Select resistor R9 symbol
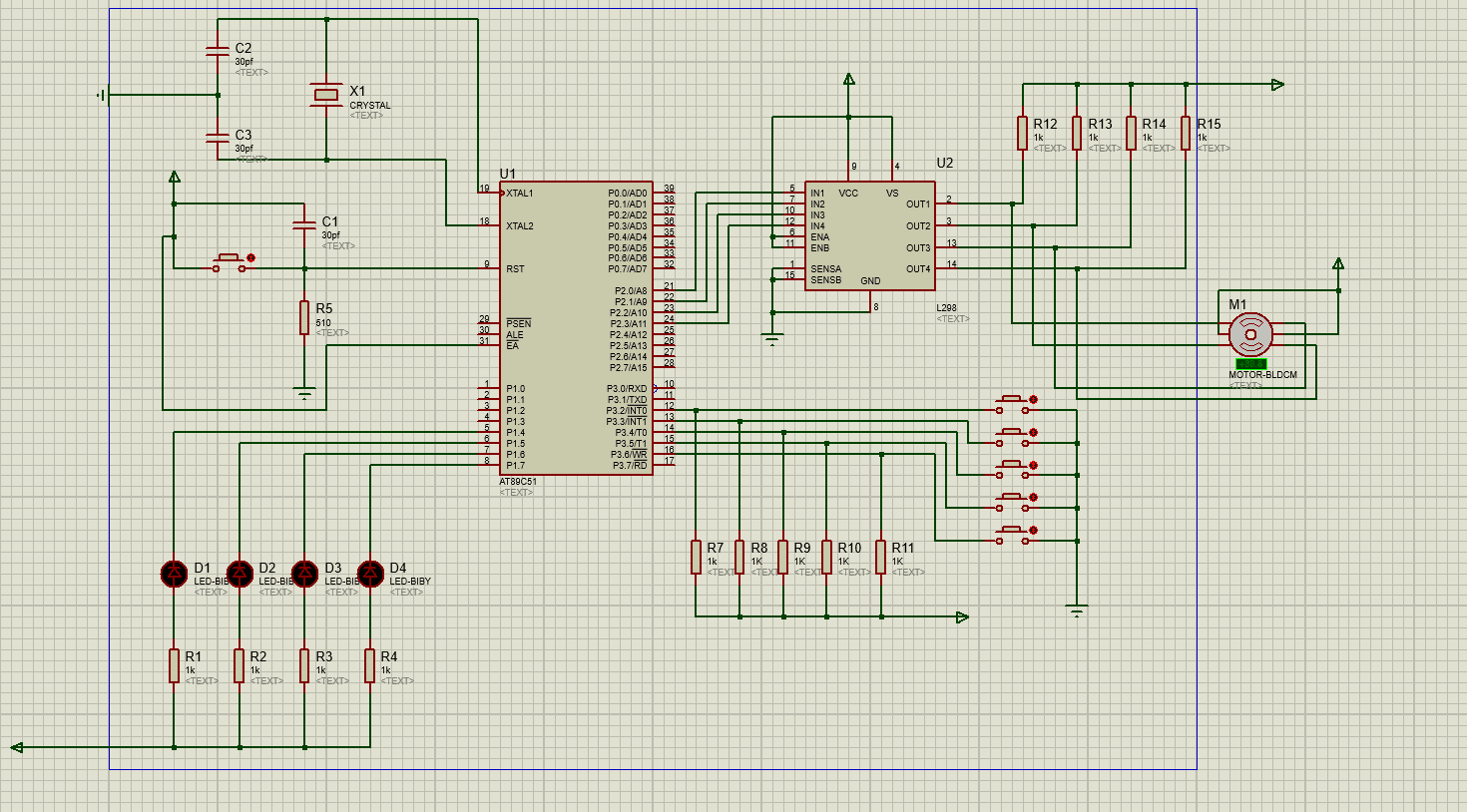 click(783, 557)
